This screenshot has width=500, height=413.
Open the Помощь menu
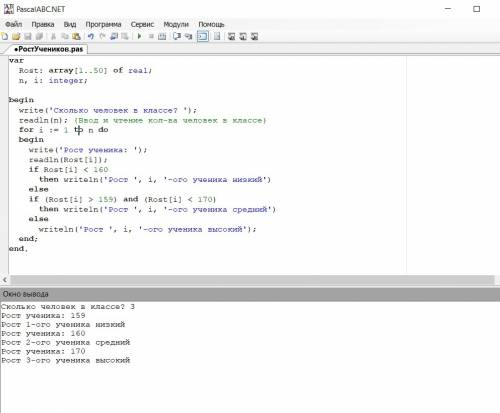pos(211,24)
